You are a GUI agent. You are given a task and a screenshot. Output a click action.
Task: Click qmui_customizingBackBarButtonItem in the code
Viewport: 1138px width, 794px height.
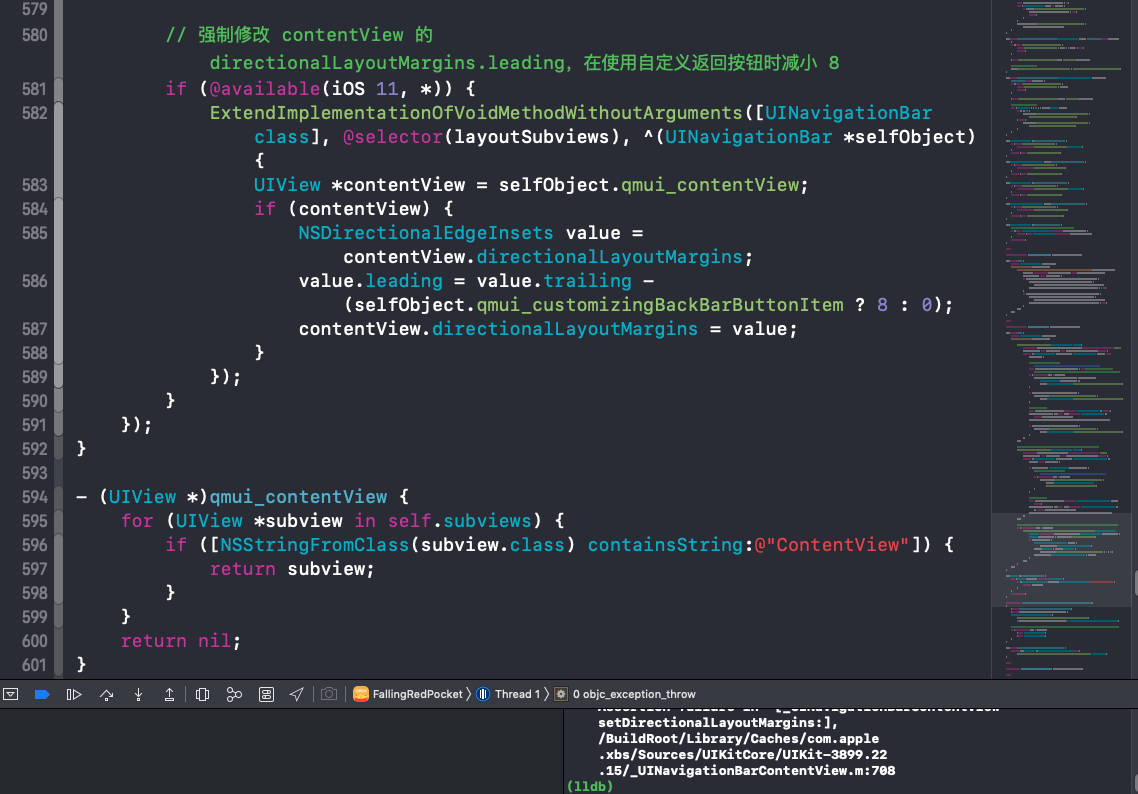pyautogui.click(x=660, y=305)
